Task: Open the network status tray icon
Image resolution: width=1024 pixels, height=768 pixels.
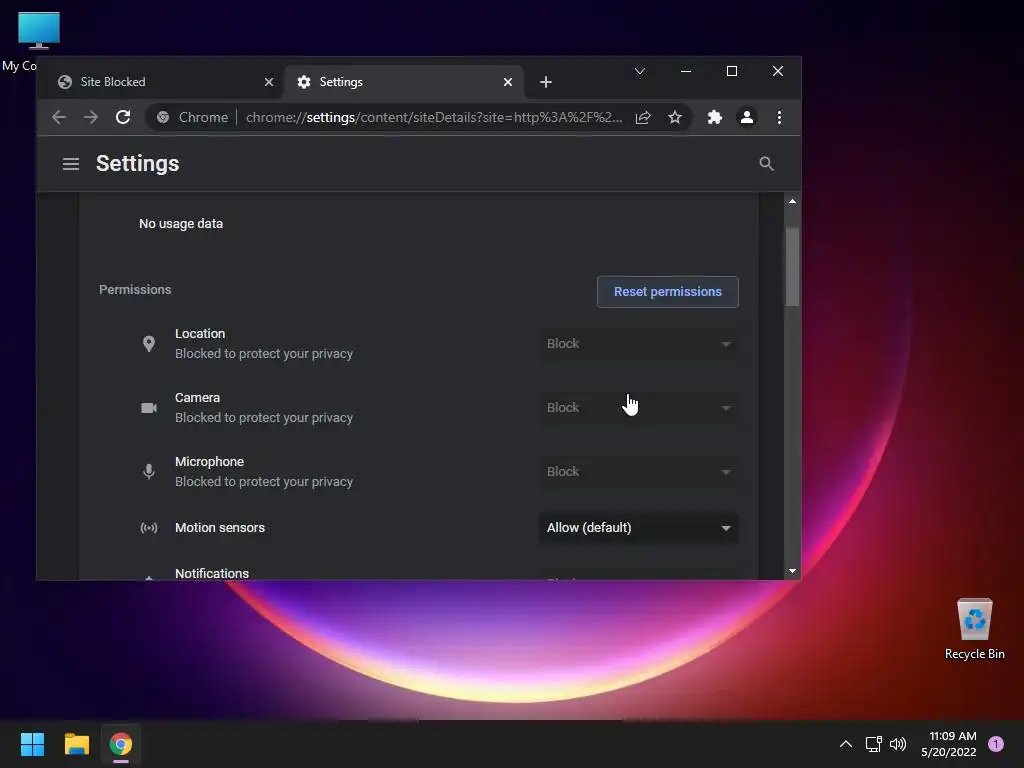Action: tap(873, 744)
